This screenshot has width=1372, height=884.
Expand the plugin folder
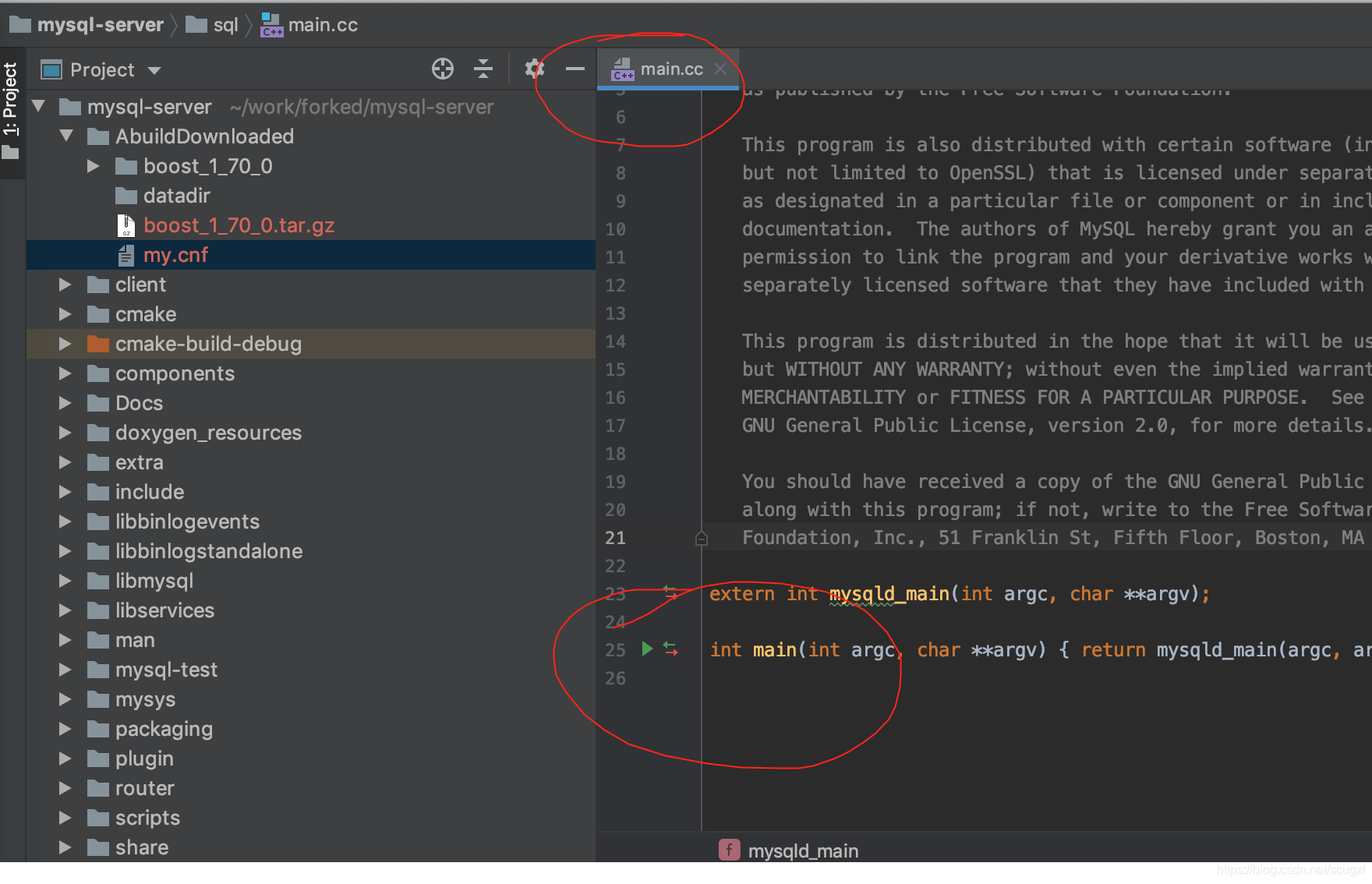pyautogui.click(x=65, y=758)
